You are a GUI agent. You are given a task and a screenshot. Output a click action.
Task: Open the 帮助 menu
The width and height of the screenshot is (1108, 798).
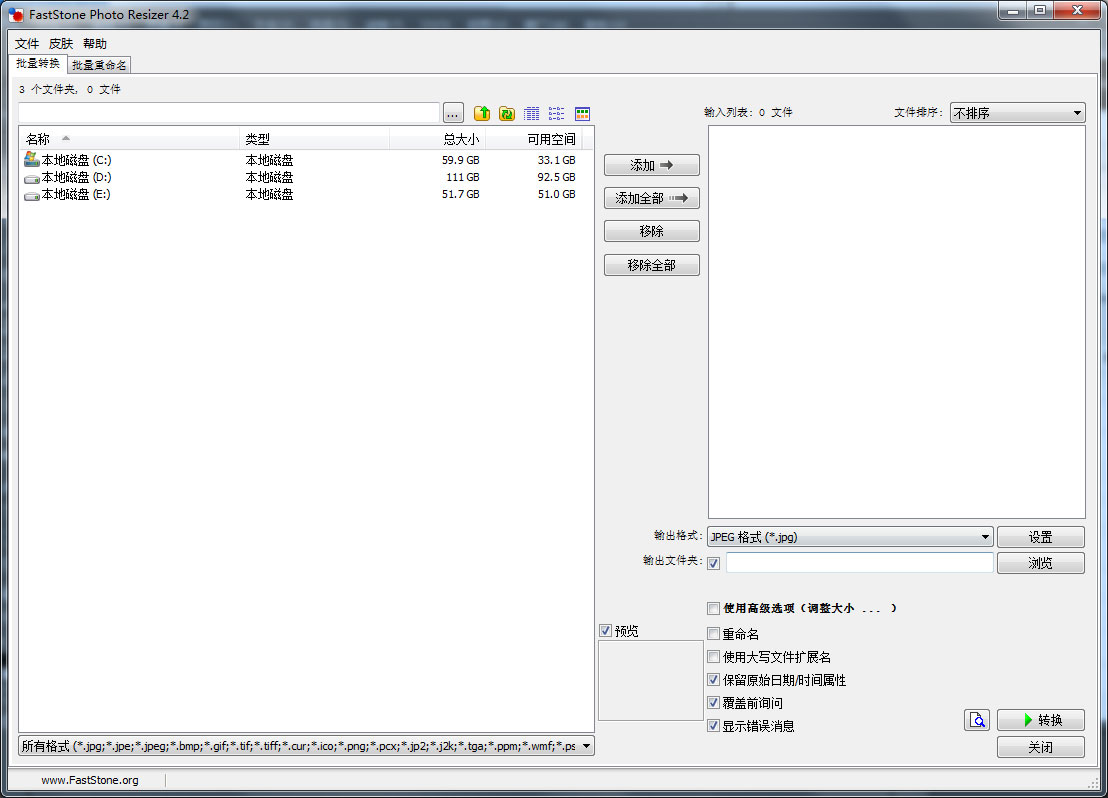(x=95, y=44)
